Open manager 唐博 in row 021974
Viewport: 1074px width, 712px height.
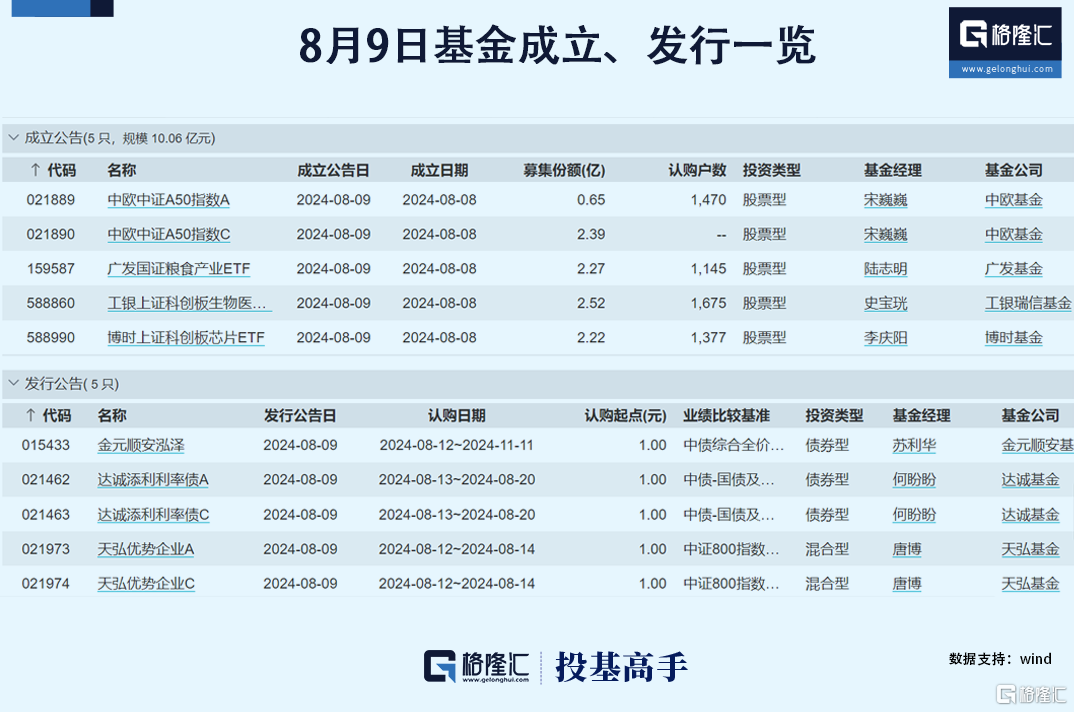point(907,584)
